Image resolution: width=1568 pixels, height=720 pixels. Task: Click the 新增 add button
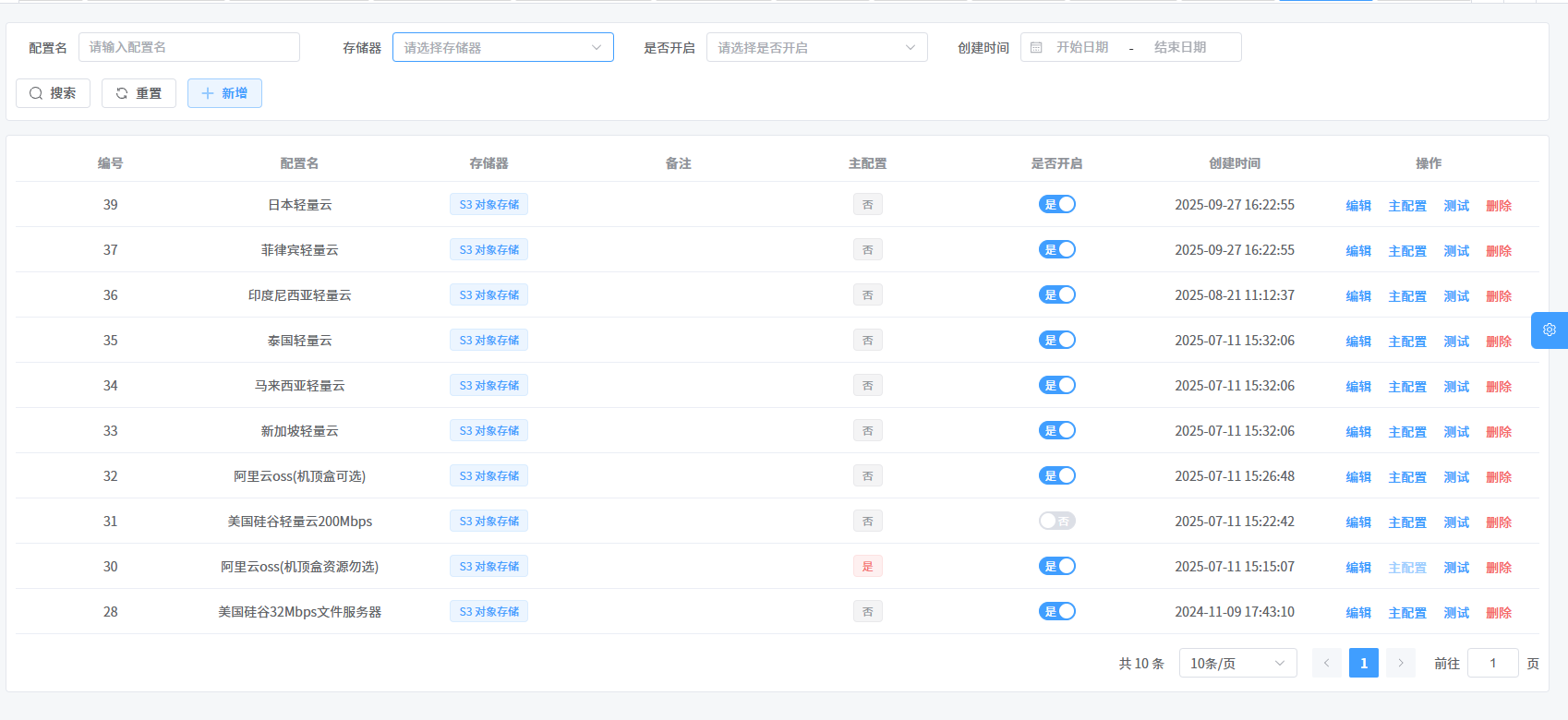point(224,93)
